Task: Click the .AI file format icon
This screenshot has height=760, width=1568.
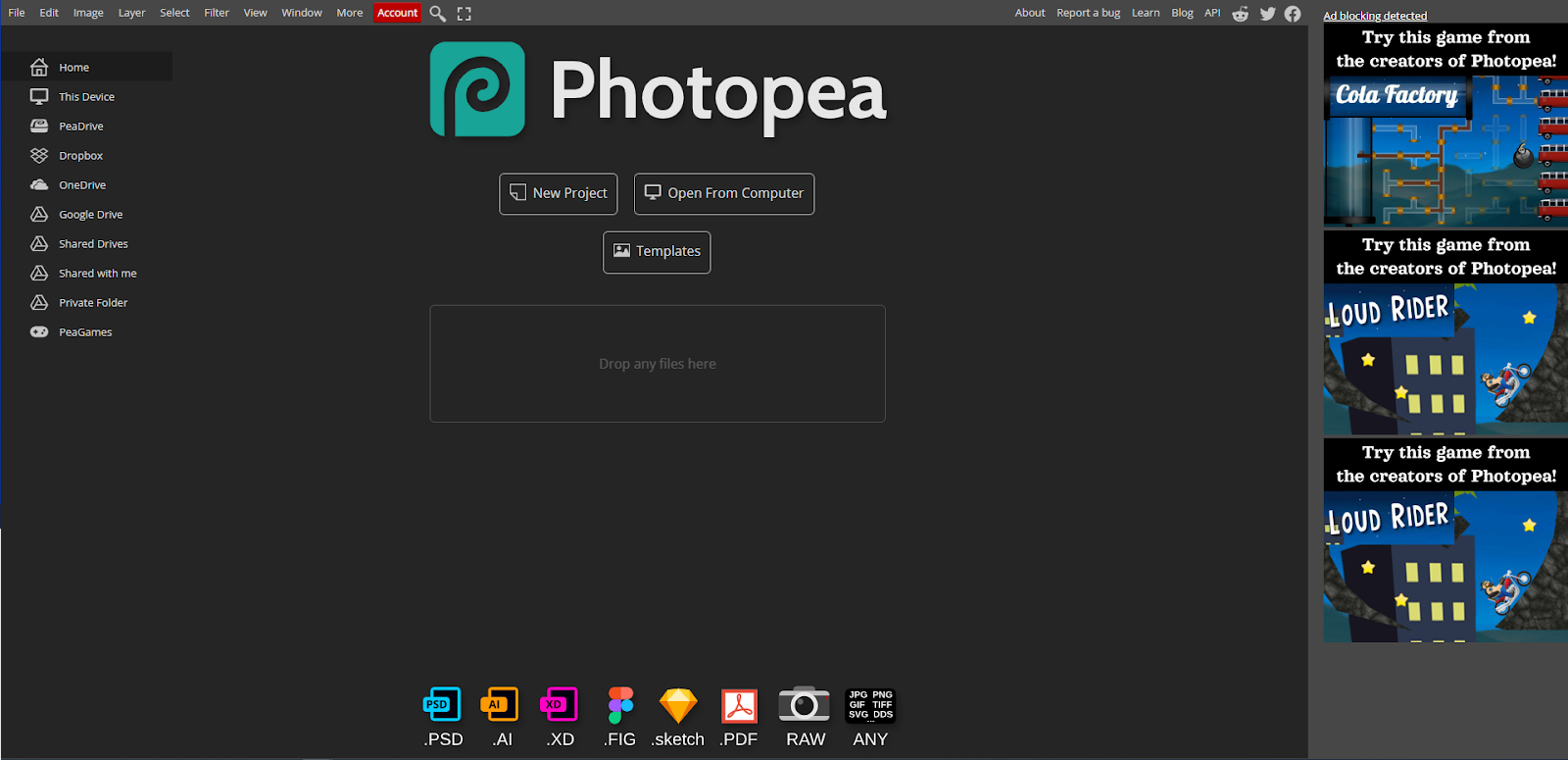Action: pos(500,704)
